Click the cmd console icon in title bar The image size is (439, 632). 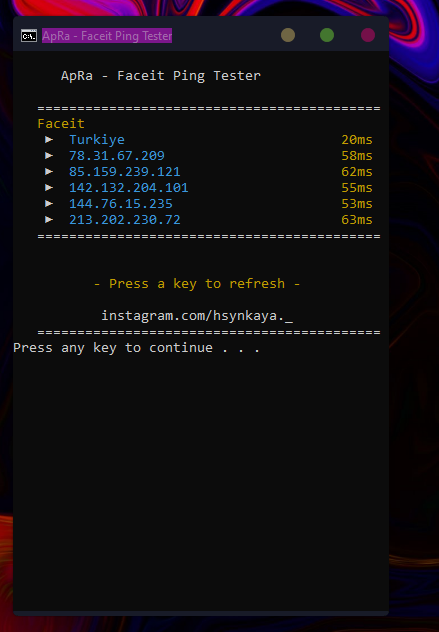29,35
